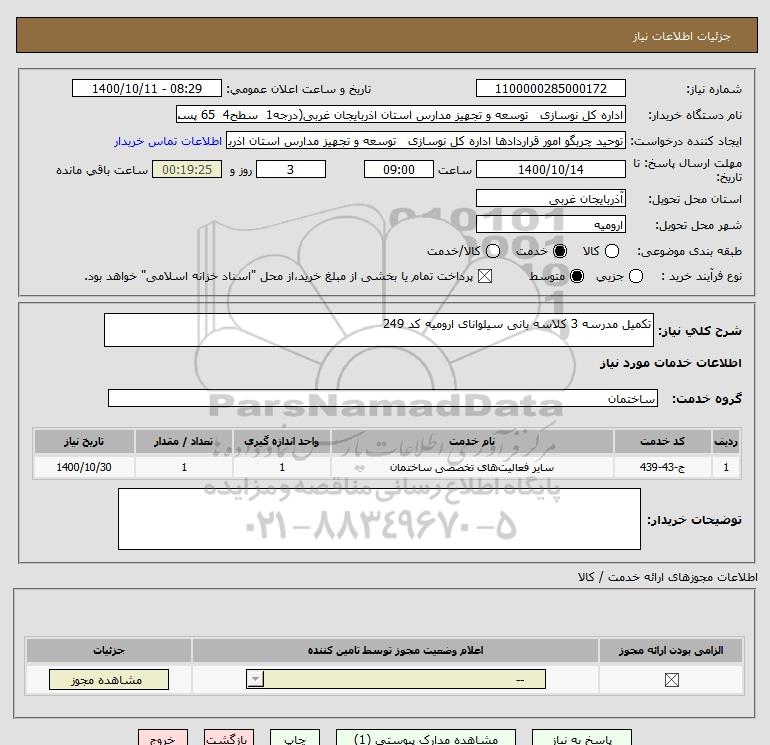Image resolution: width=770 pixels, height=745 pixels.
Task: Click the response deadline date 1400/10/14
Action: coord(550,169)
